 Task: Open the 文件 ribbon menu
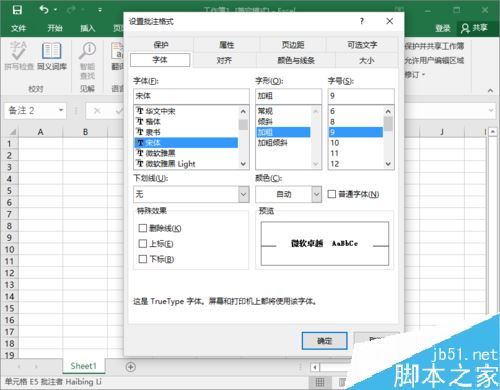pyautogui.click(x=18, y=28)
